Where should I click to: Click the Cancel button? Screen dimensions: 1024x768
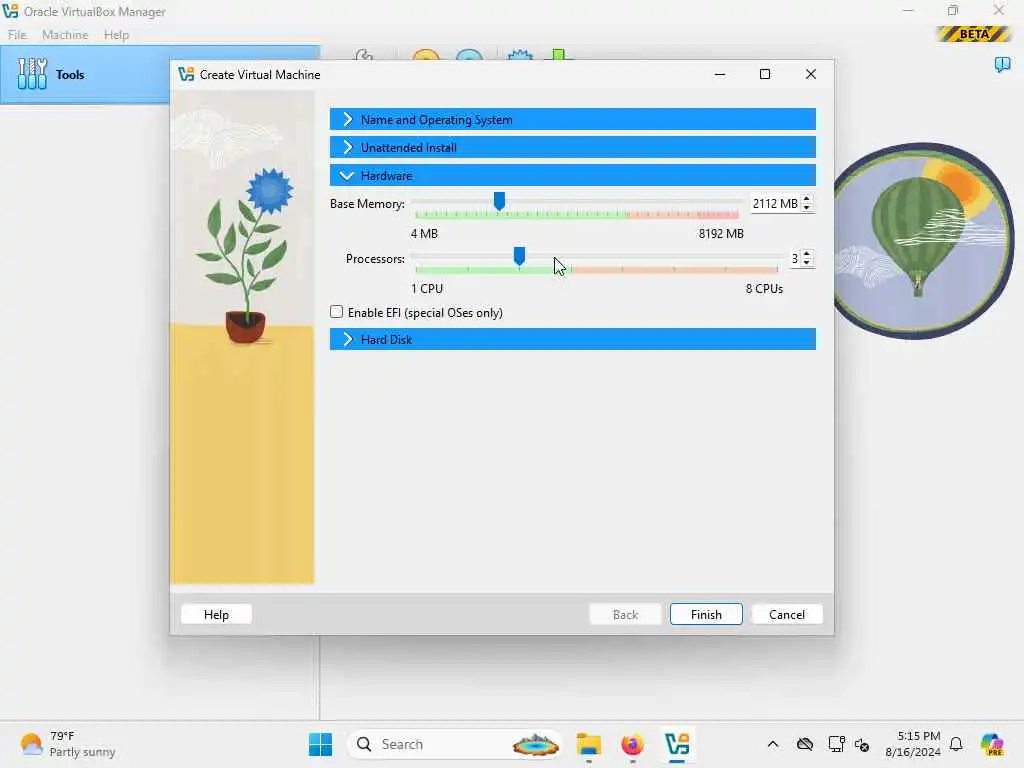point(787,615)
